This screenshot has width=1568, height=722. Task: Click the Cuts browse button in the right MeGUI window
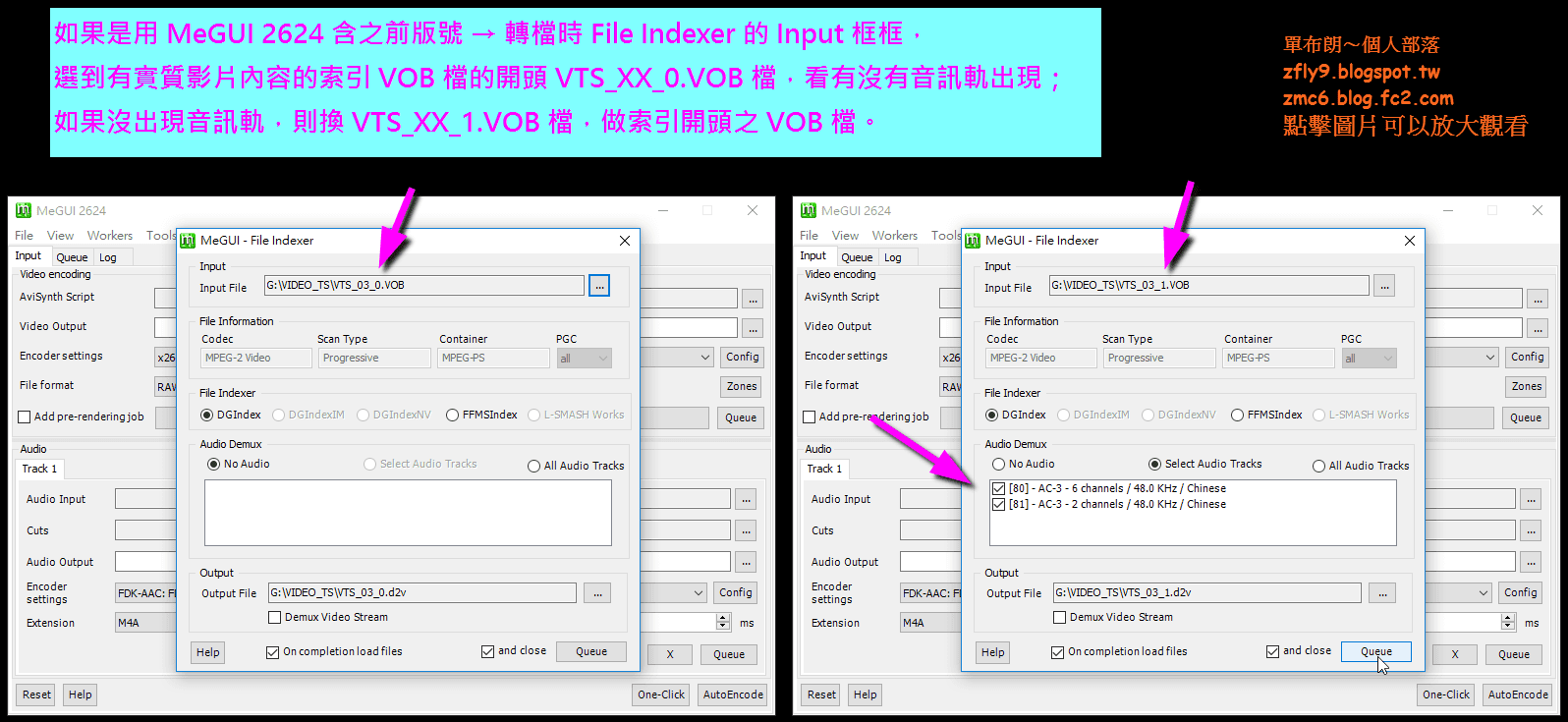pos(1532,531)
